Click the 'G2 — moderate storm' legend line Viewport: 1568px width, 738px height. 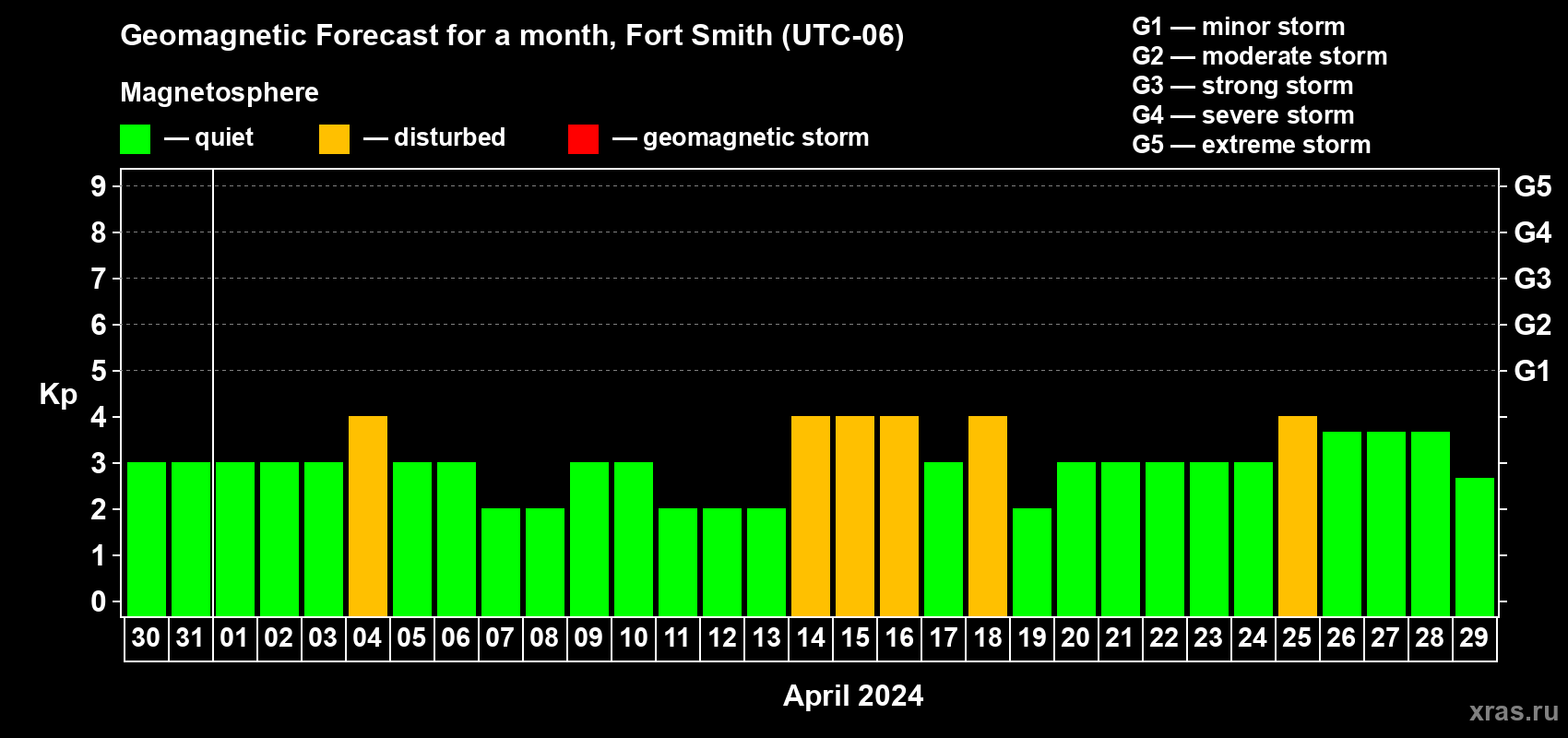[x=1259, y=56]
